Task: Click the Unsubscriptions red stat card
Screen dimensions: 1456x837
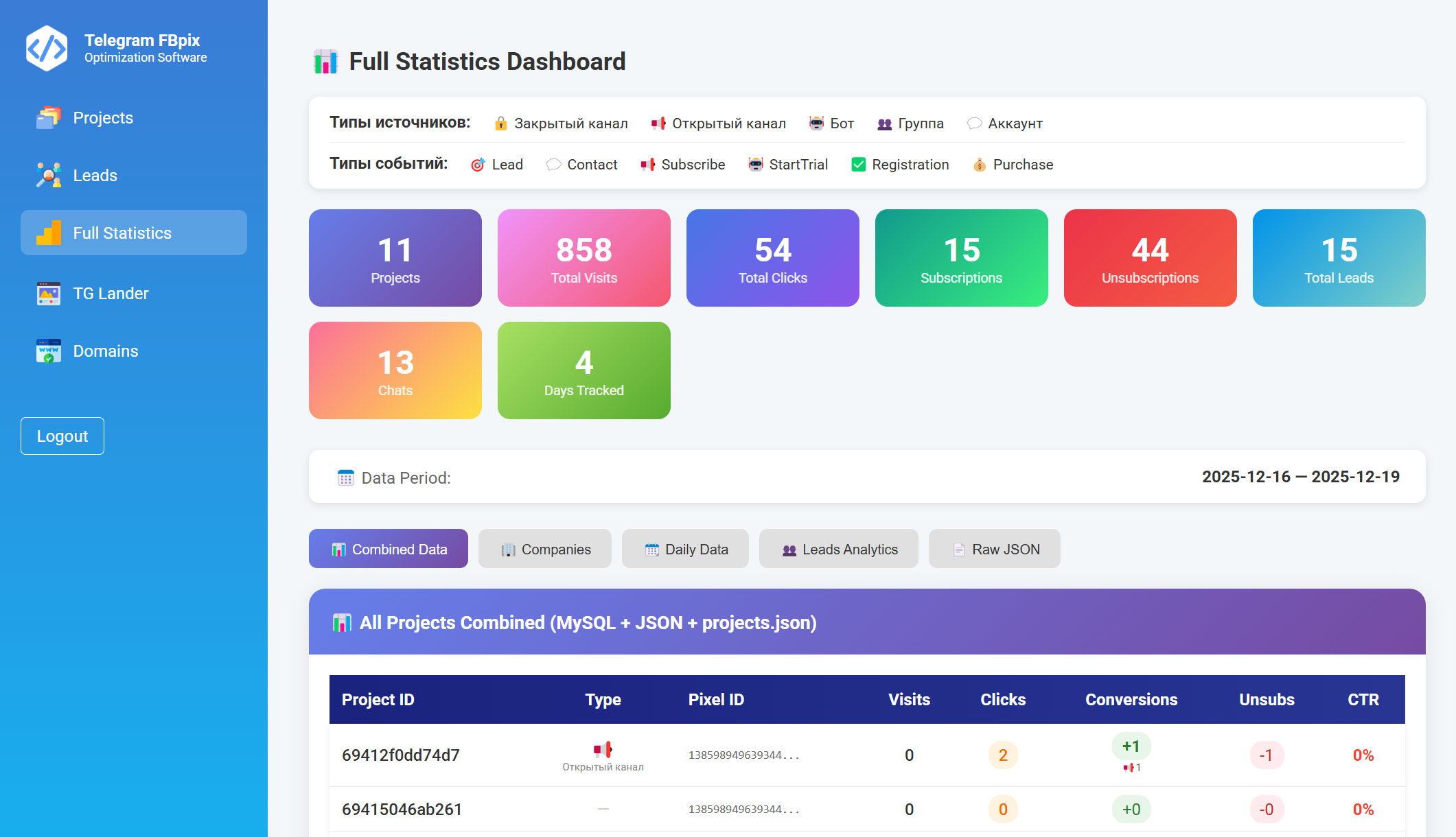Action: 1150,258
